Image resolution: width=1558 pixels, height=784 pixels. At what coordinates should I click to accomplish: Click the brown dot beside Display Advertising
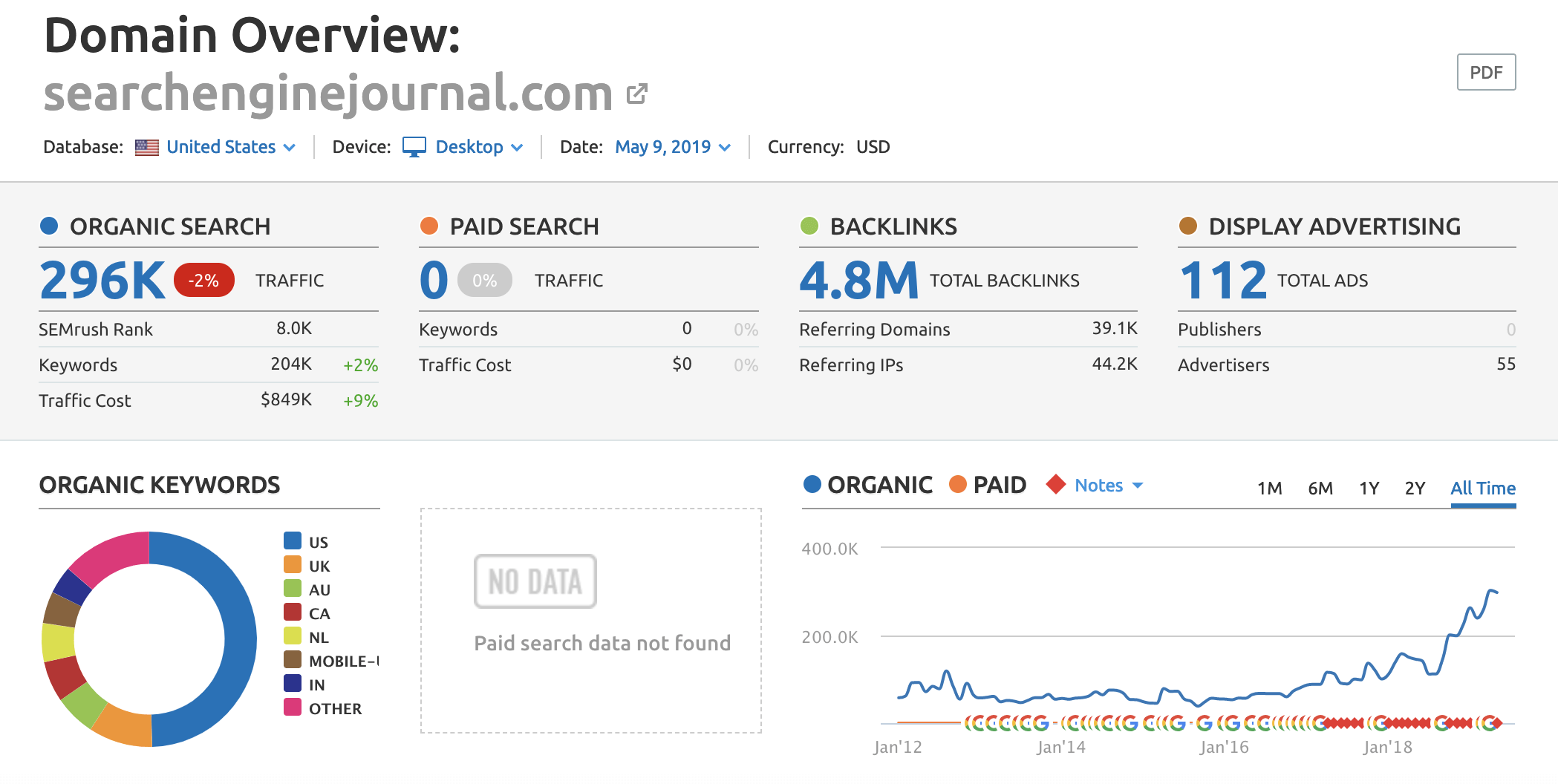(1188, 226)
